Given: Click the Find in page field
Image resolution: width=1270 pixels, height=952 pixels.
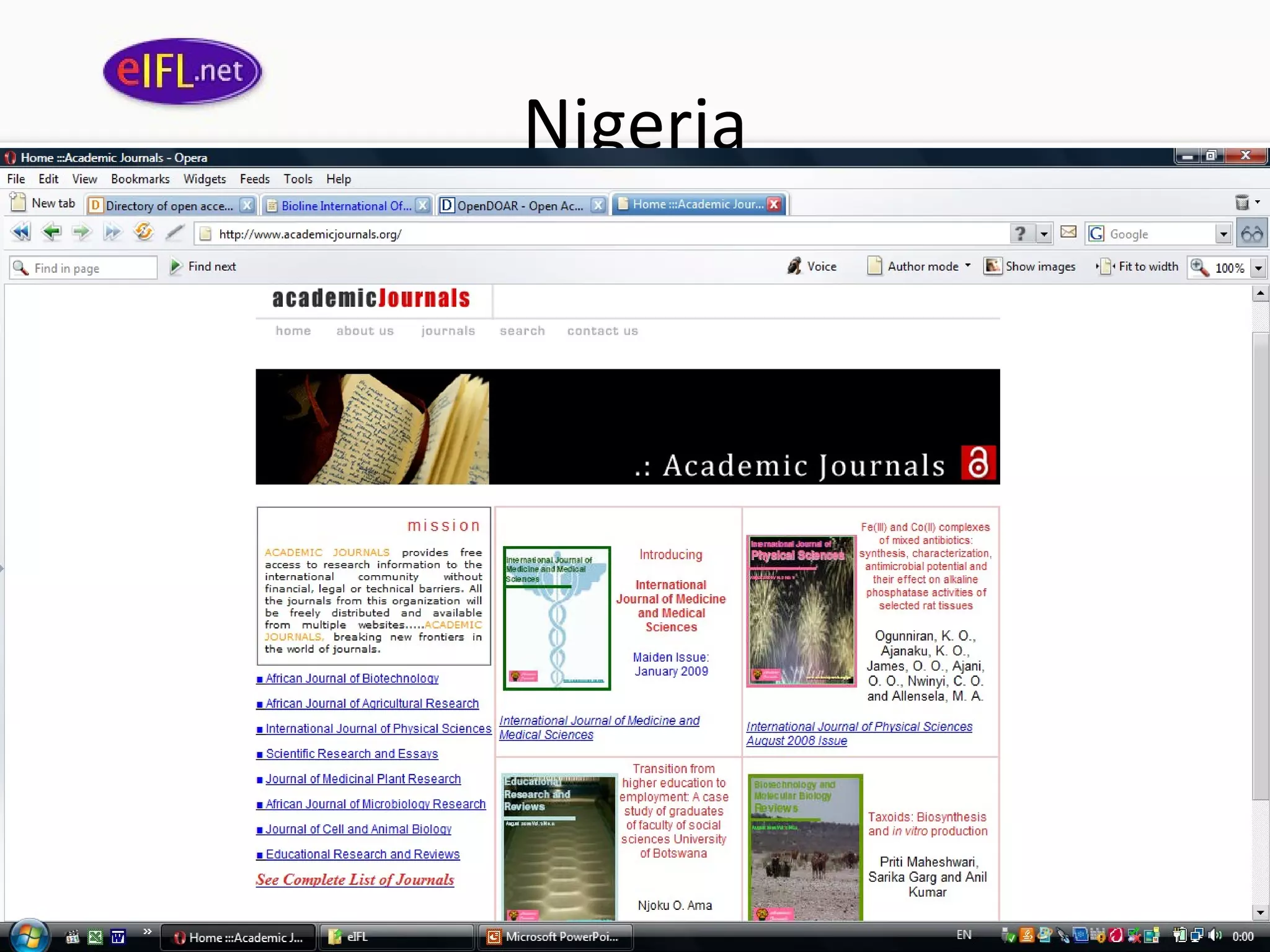Looking at the screenshot, I should click(x=84, y=268).
